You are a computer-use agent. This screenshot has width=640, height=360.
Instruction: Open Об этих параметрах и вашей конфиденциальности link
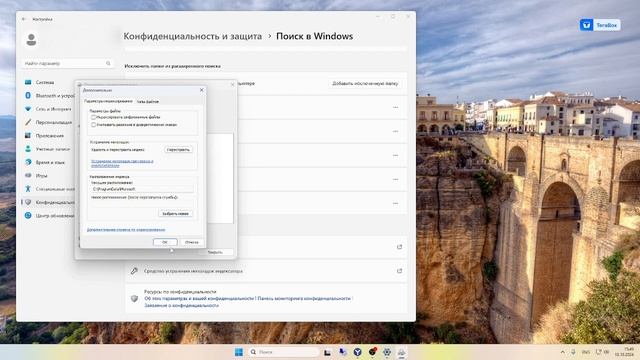[199, 298]
